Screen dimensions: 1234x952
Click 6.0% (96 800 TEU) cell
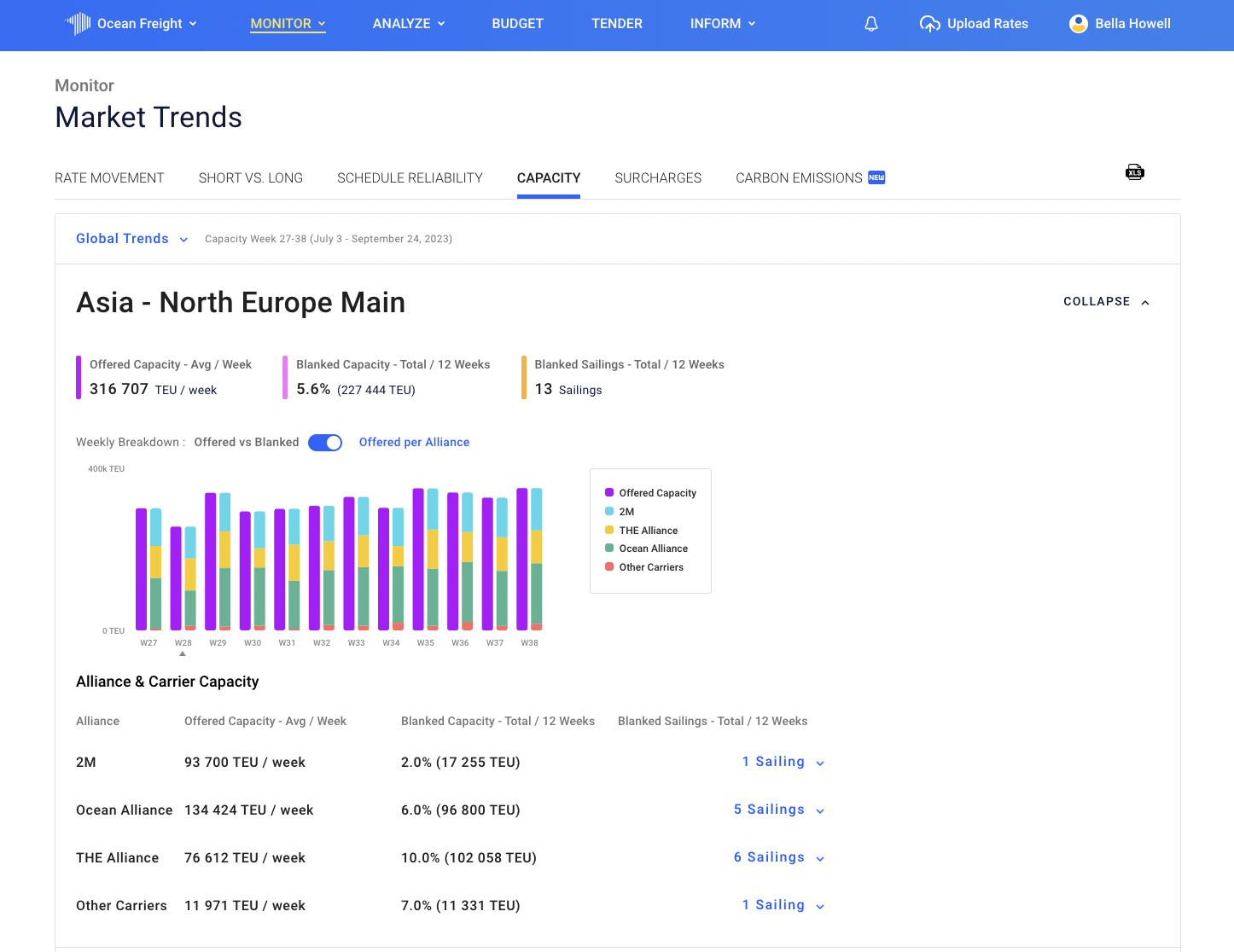(x=461, y=810)
